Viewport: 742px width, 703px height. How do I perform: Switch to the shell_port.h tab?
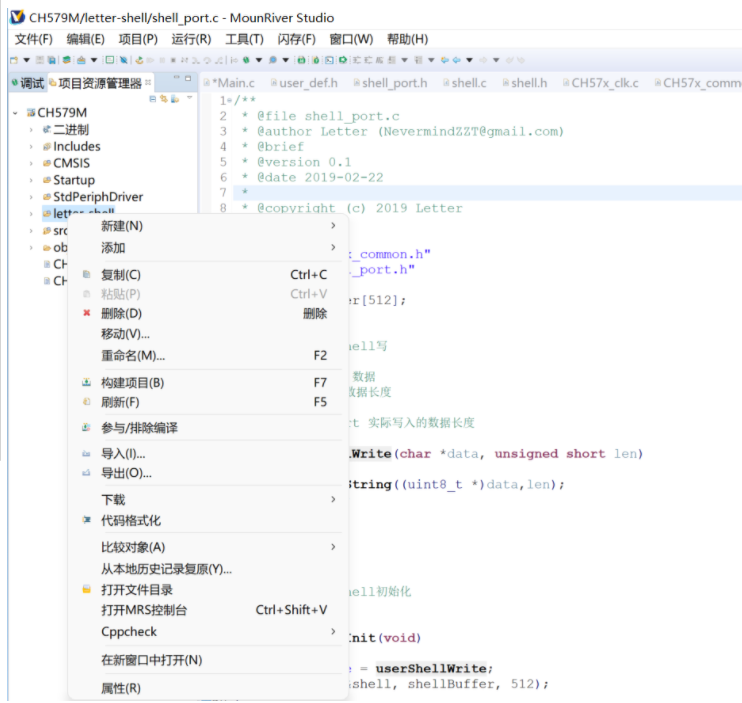coord(391,83)
